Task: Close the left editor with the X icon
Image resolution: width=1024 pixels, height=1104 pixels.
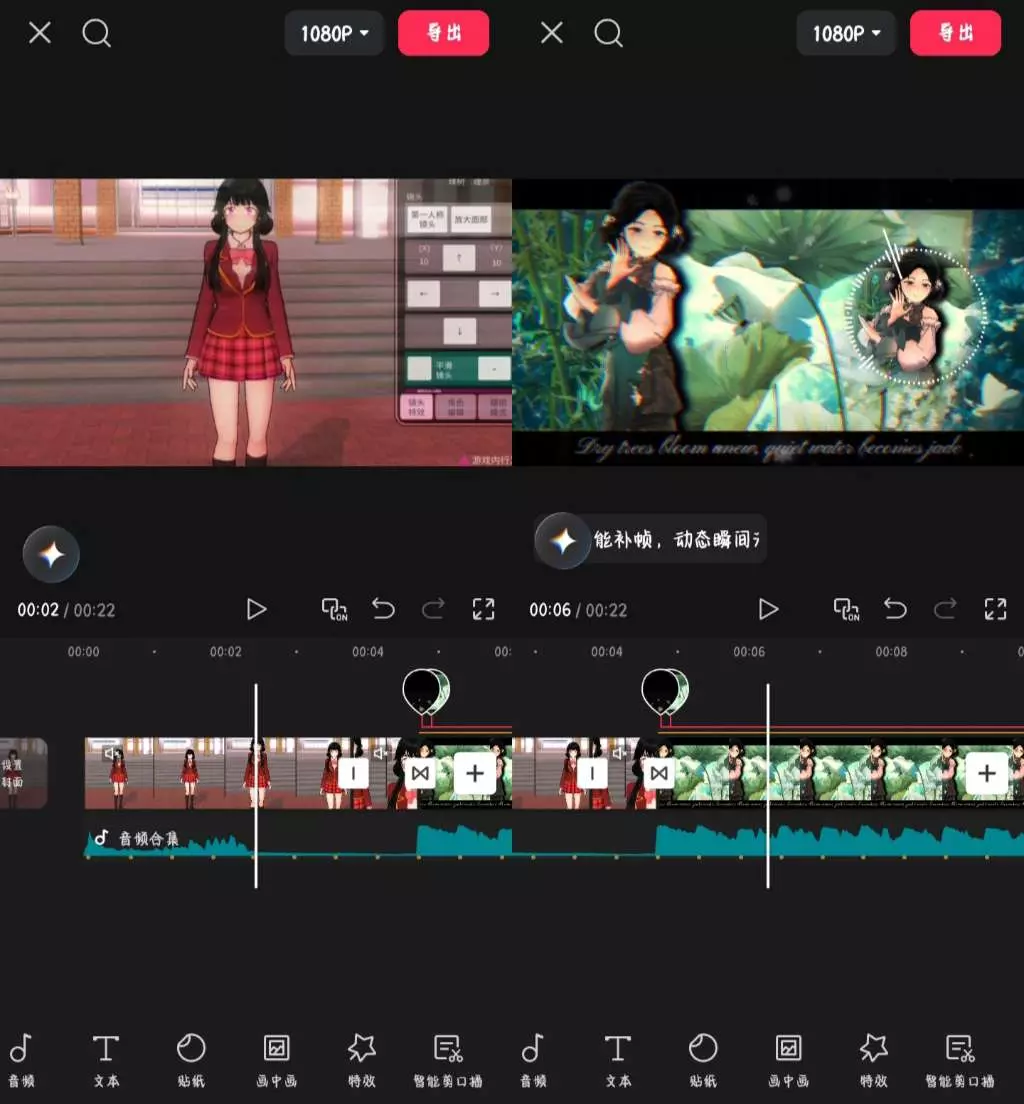Action: 40,32
